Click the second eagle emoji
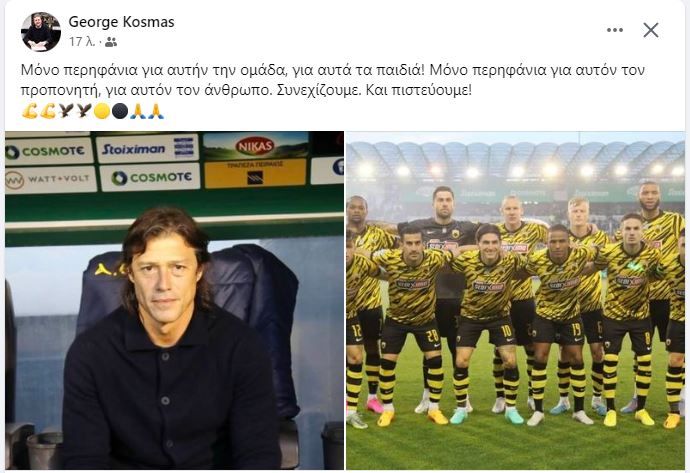This screenshot has width=690, height=473. 84,111
